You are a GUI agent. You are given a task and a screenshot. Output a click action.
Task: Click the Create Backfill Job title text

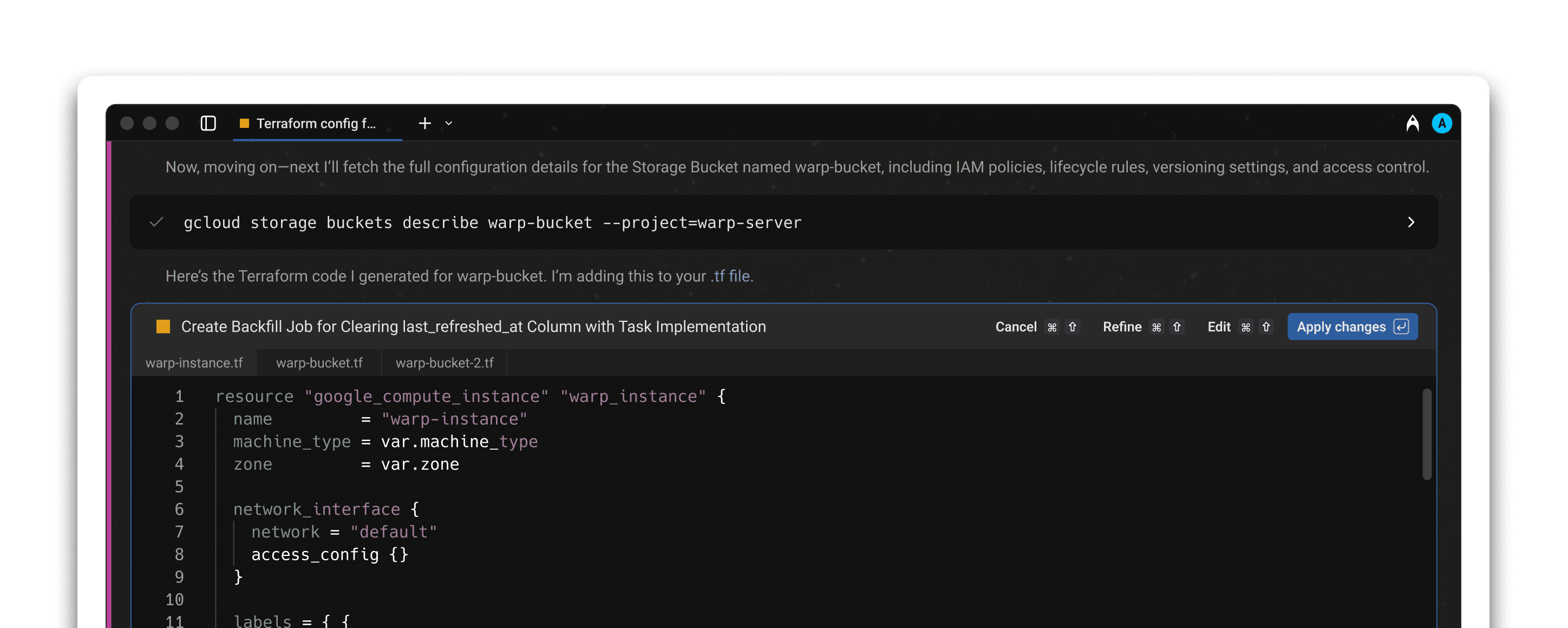[473, 327]
